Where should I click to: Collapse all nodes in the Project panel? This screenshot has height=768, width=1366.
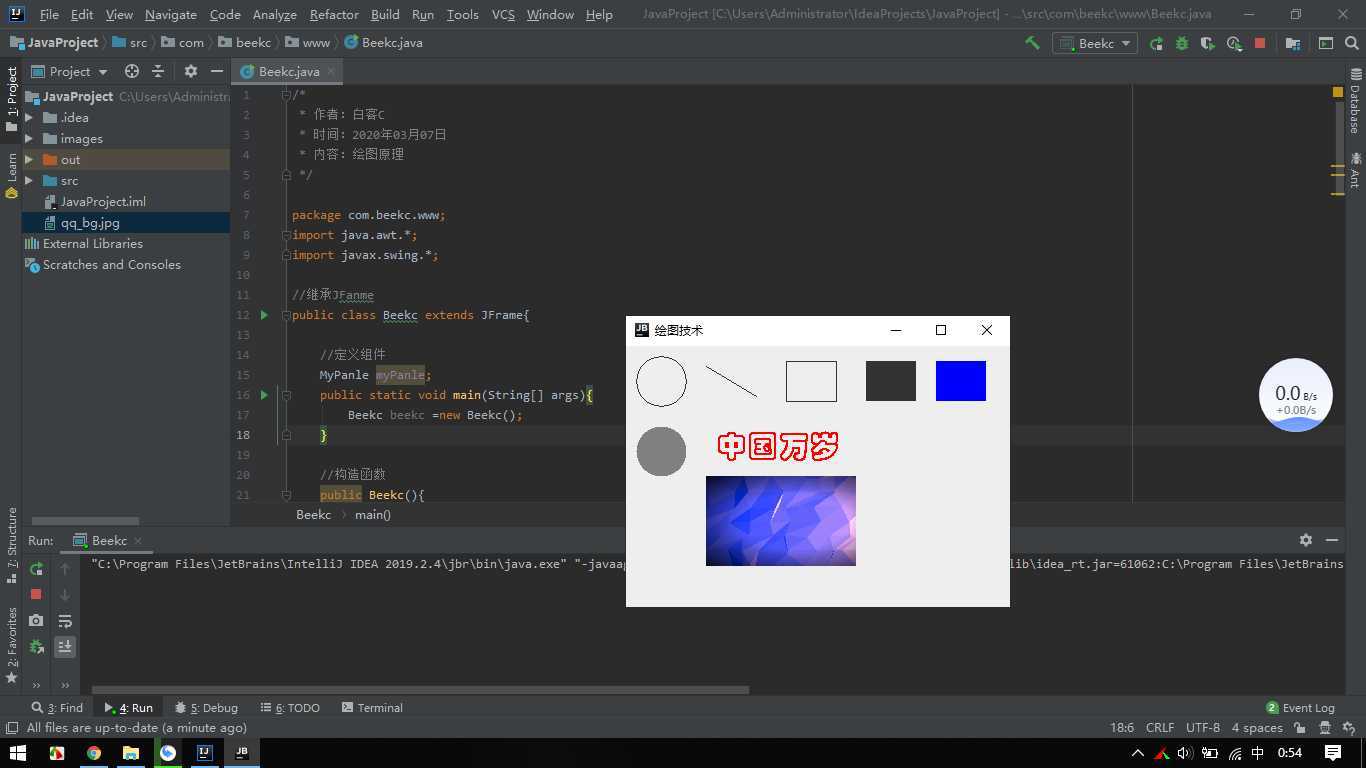click(158, 71)
